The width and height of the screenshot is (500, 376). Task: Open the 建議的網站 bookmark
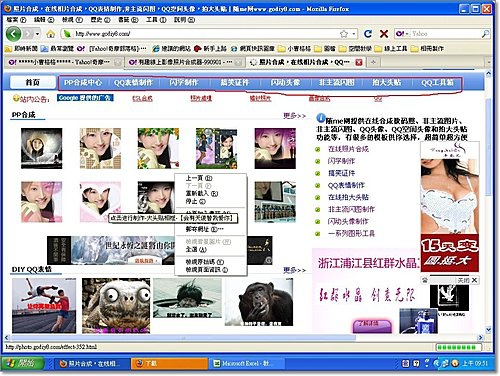pyautogui.click(x=171, y=49)
